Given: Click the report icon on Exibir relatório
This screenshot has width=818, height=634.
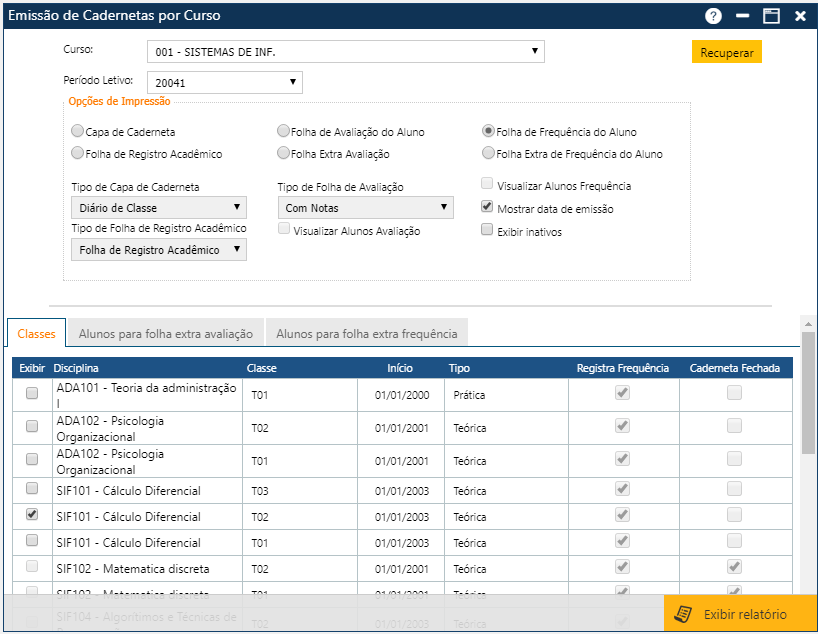Looking at the screenshot, I should (x=684, y=614).
